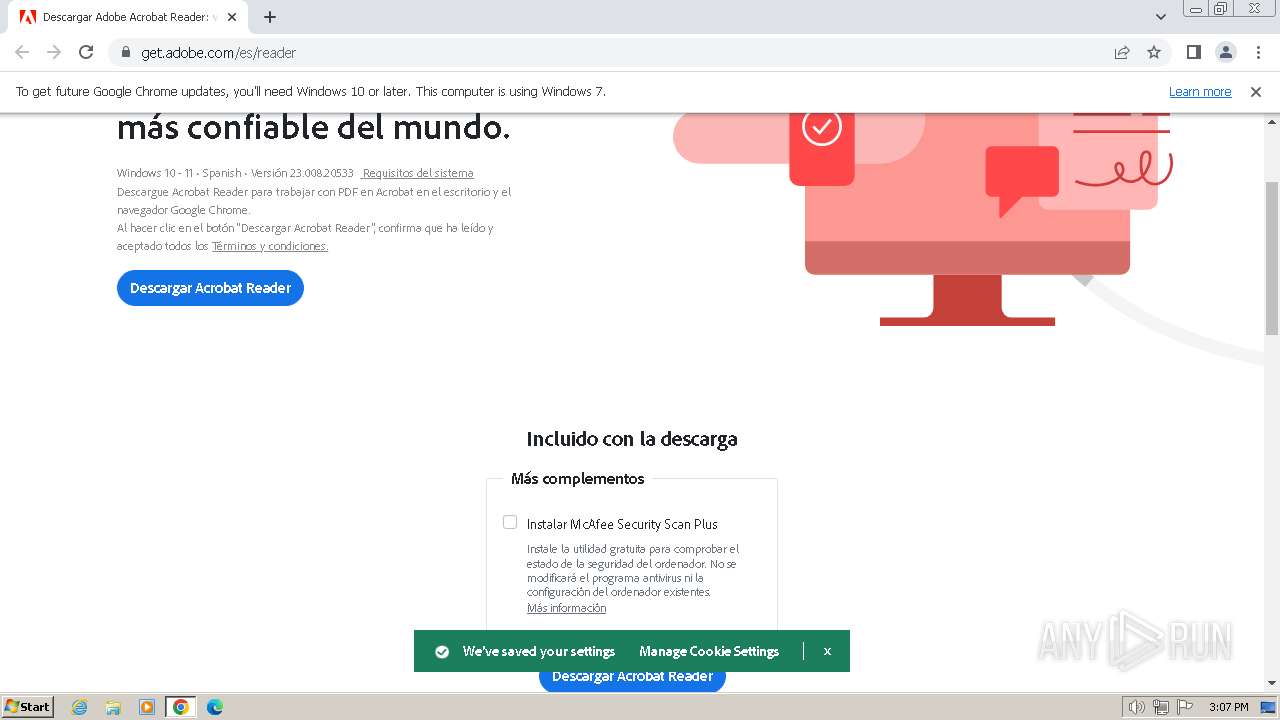The height and width of the screenshot is (720, 1280).
Task: Open Requisitos del sistema link
Action: [418, 173]
